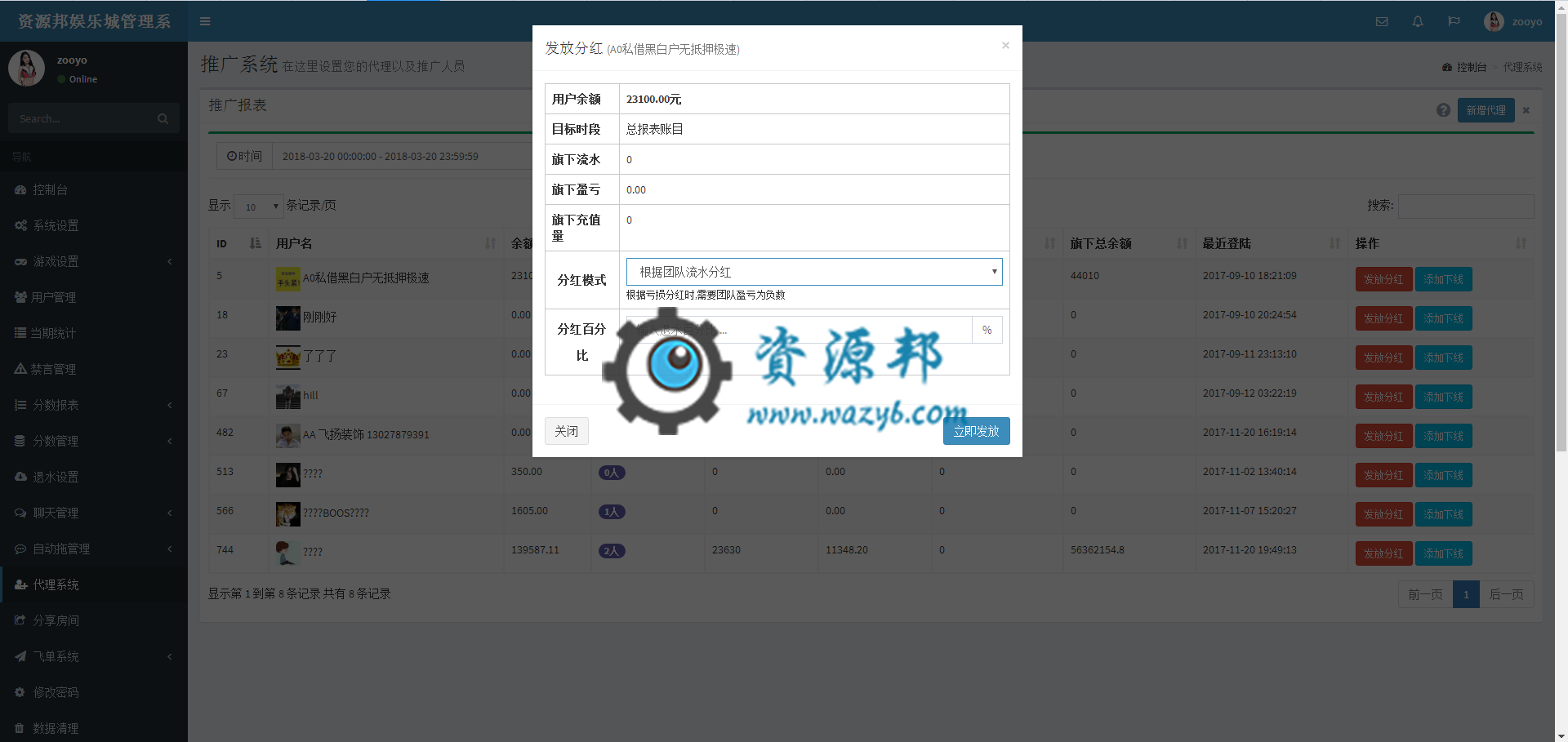Open 修改密码 in sidebar
1568x742 pixels.
point(94,692)
